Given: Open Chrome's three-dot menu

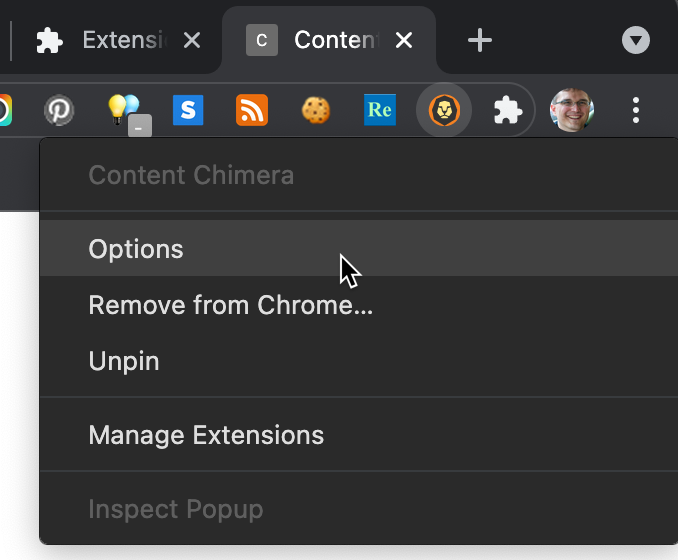Looking at the screenshot, I should 636,110.
